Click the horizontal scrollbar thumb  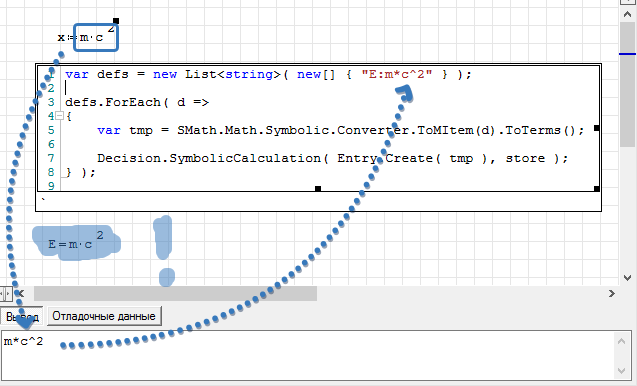point(175,293)
